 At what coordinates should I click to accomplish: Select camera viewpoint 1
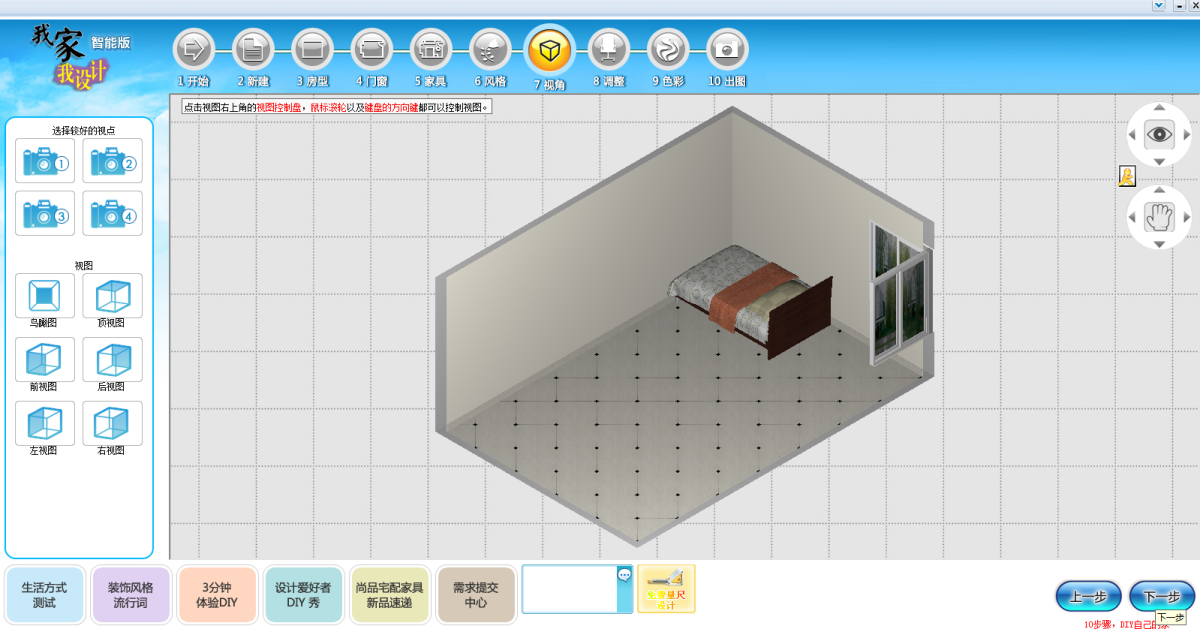(x=45, y=160)
